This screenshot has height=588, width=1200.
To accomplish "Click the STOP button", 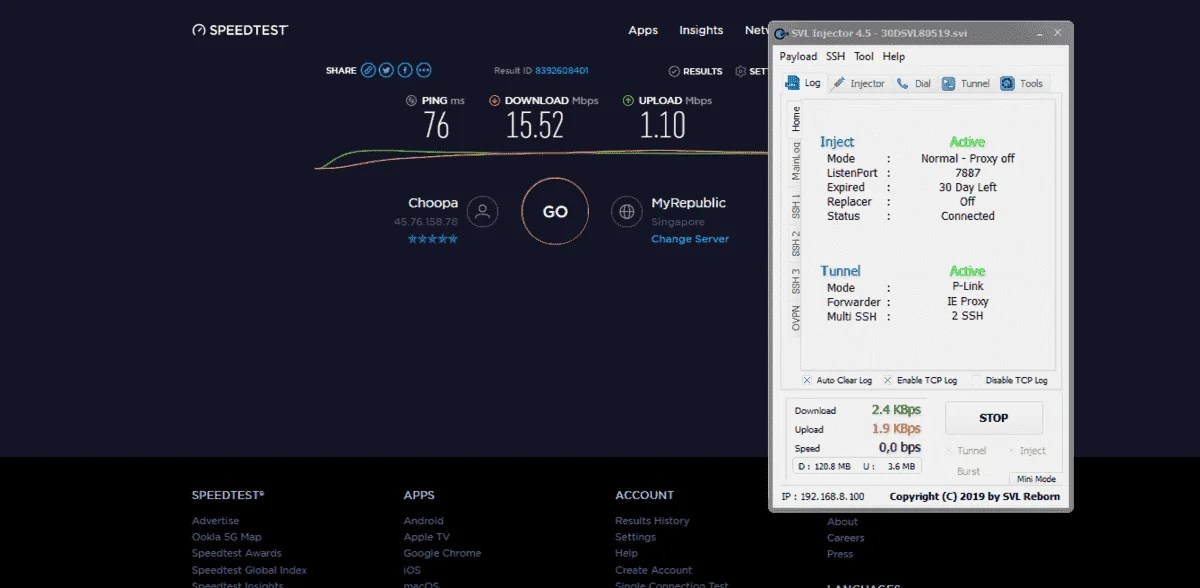I will click(993, 418).
